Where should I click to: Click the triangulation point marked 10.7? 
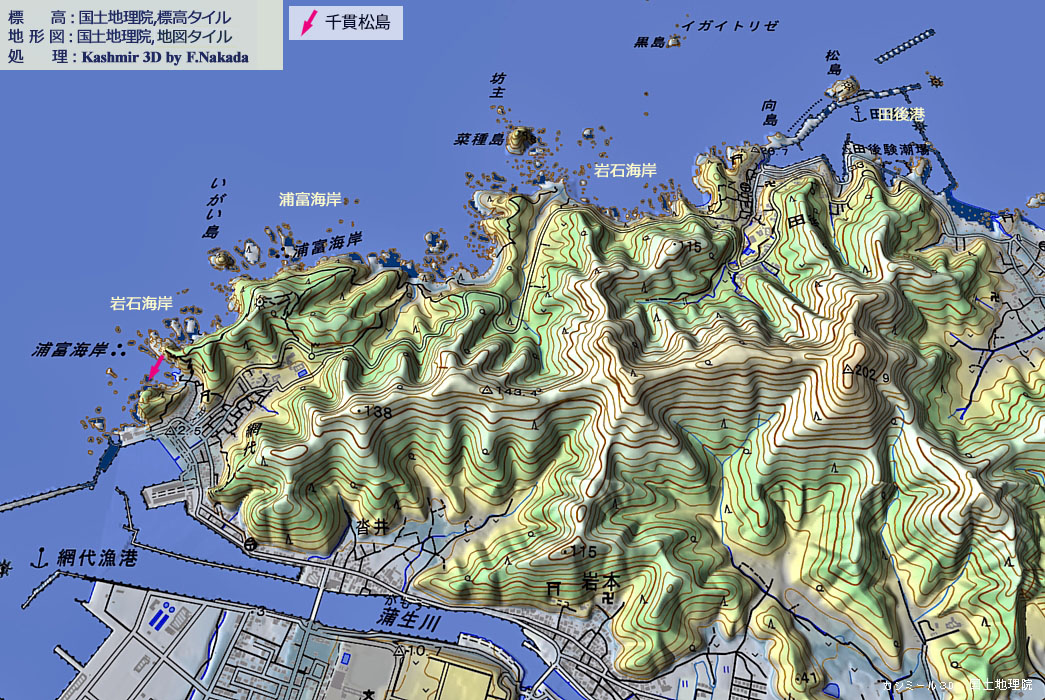point(400,651)
